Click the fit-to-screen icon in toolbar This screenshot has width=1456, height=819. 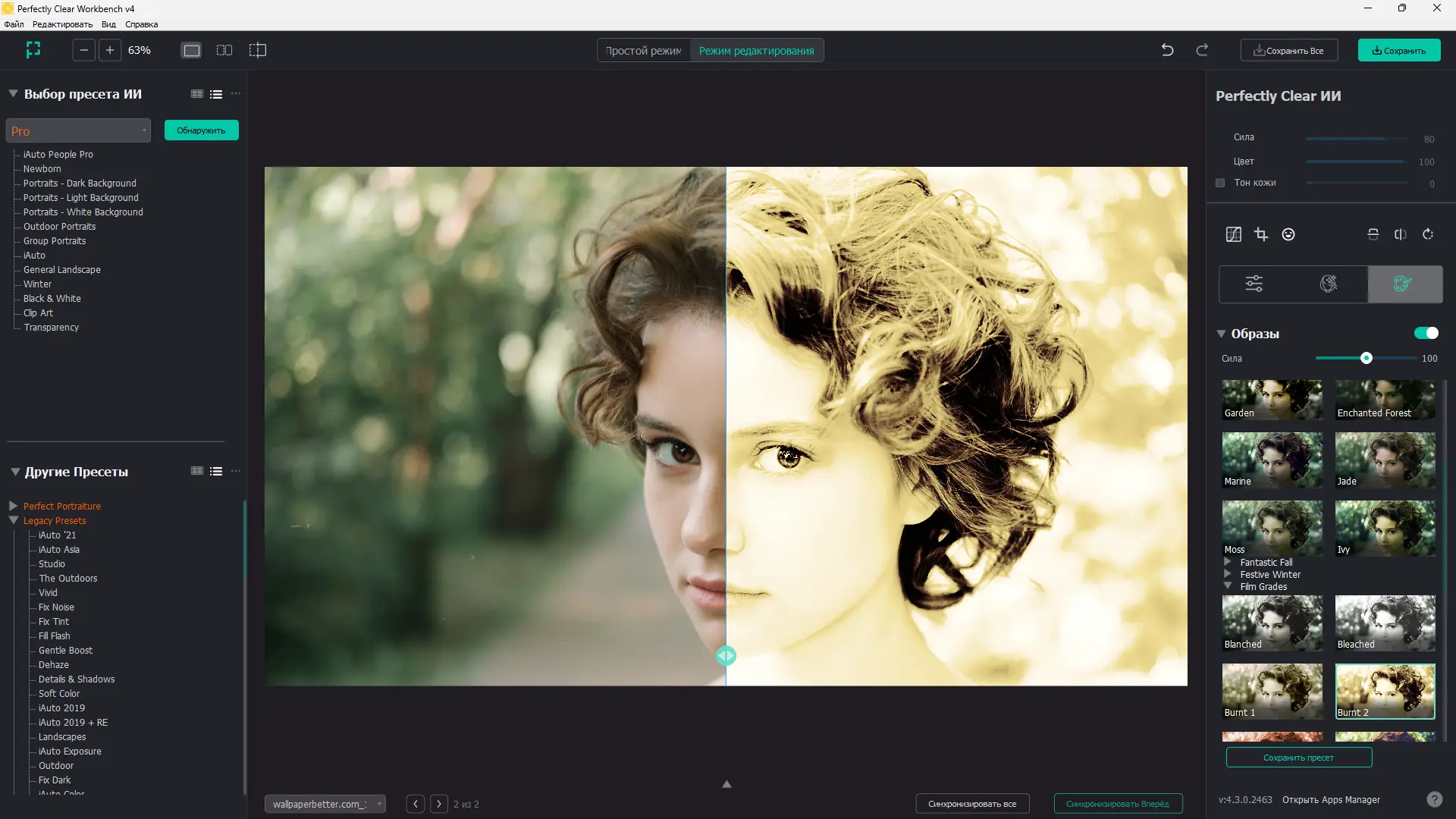click(x=33, y=50)
